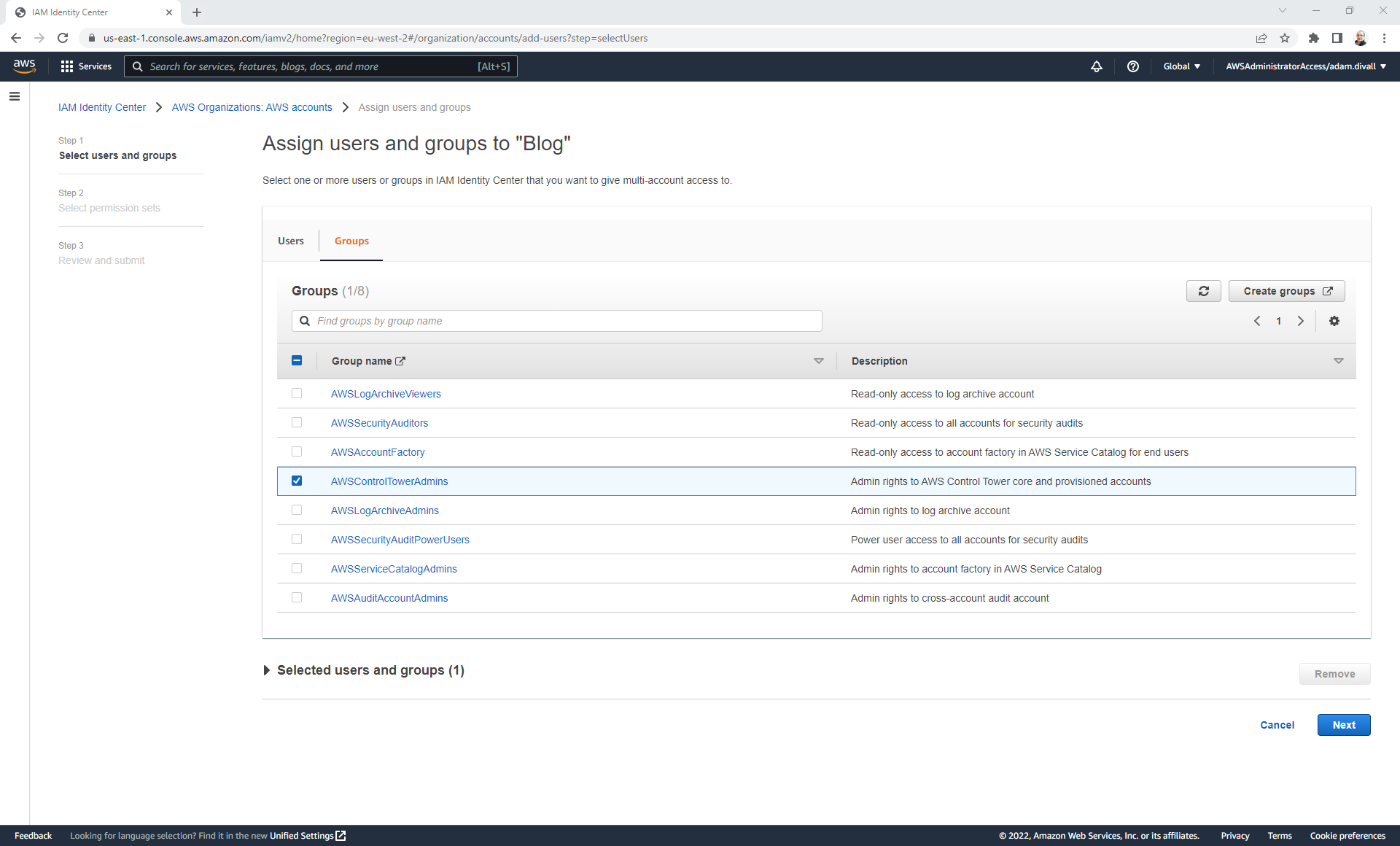
Task: Click the AWS logo in the top bar
Action: click(x=24, y=66)
